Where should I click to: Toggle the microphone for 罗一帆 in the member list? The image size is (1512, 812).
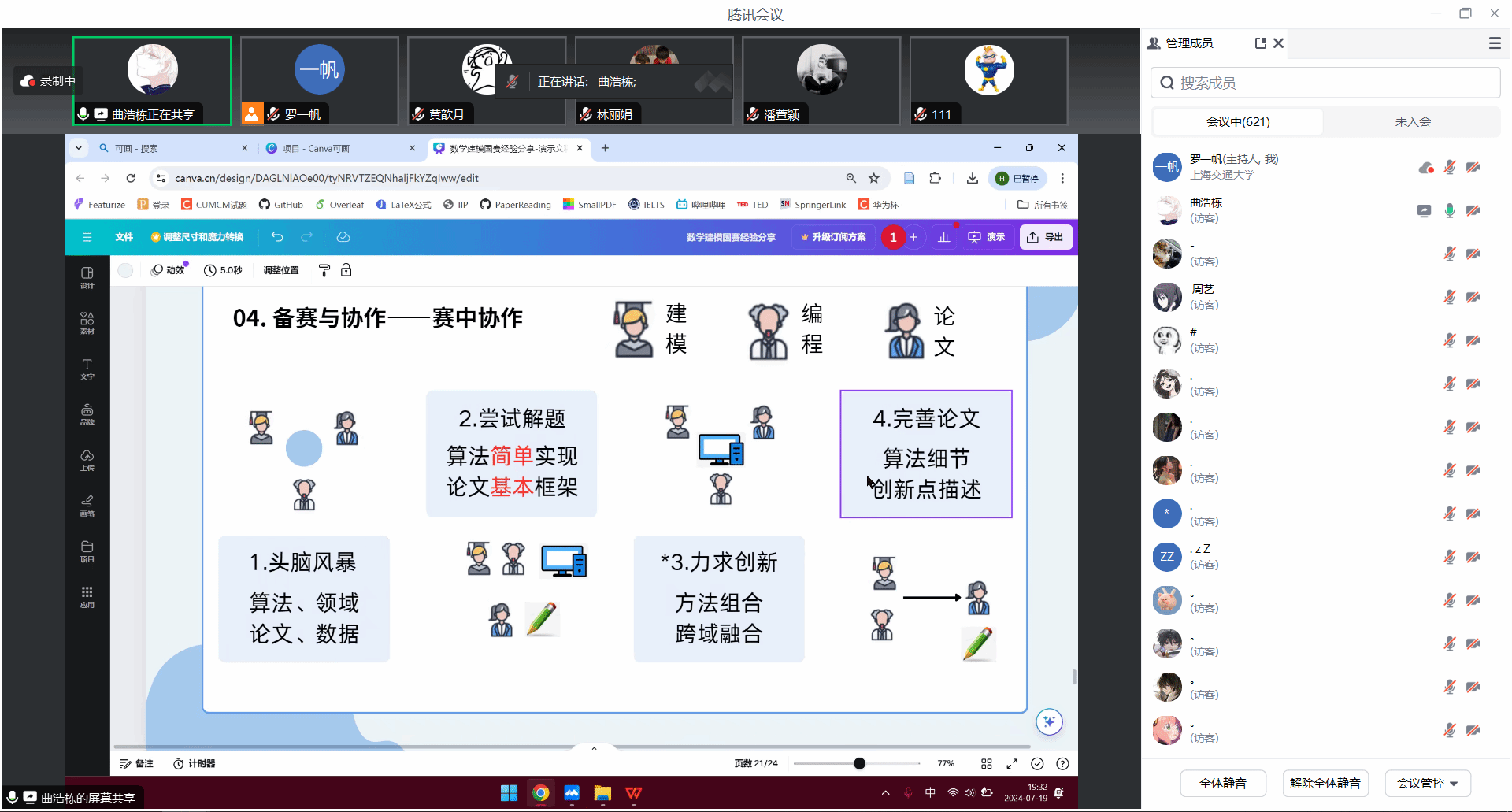[1449, 167]
